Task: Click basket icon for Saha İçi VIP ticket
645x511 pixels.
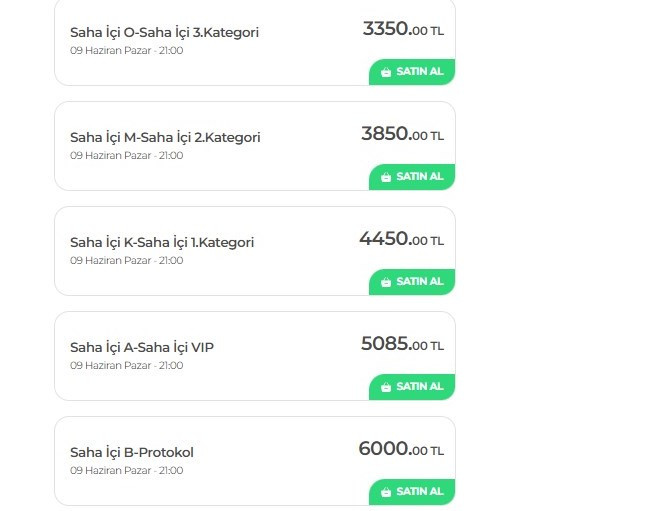Action: (386, 387)
